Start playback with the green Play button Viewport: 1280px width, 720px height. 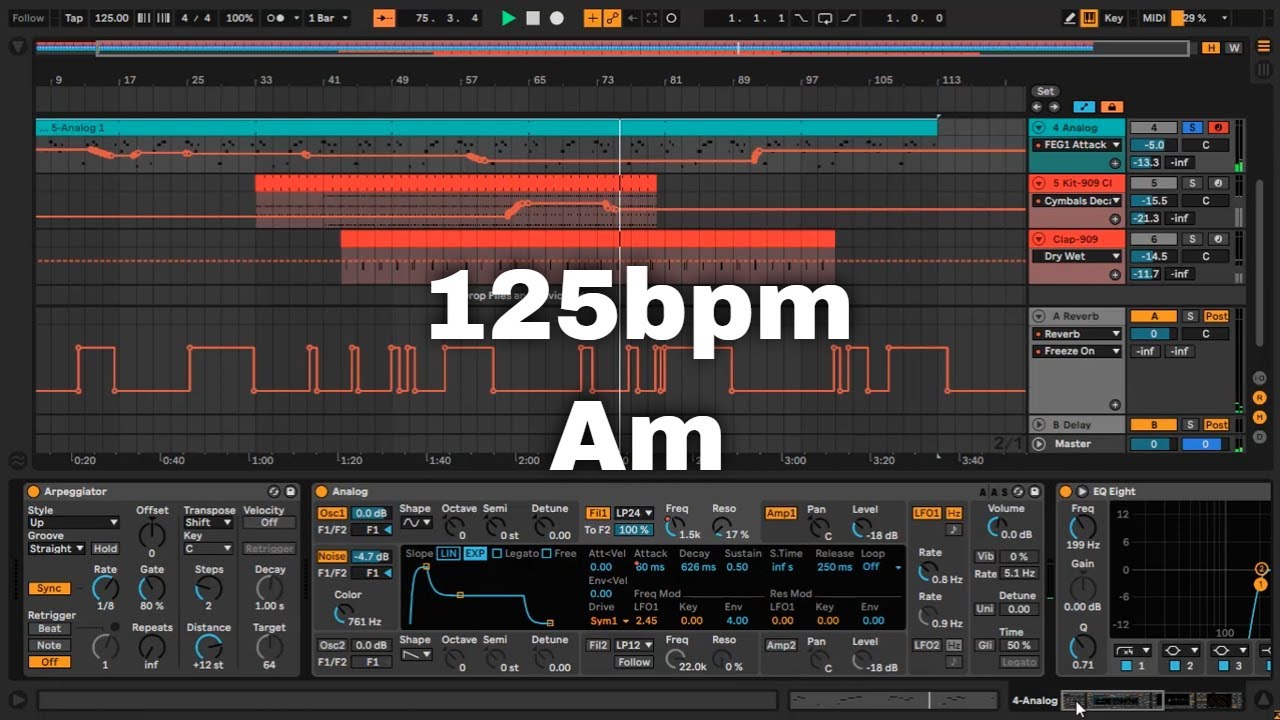[508, 18]
